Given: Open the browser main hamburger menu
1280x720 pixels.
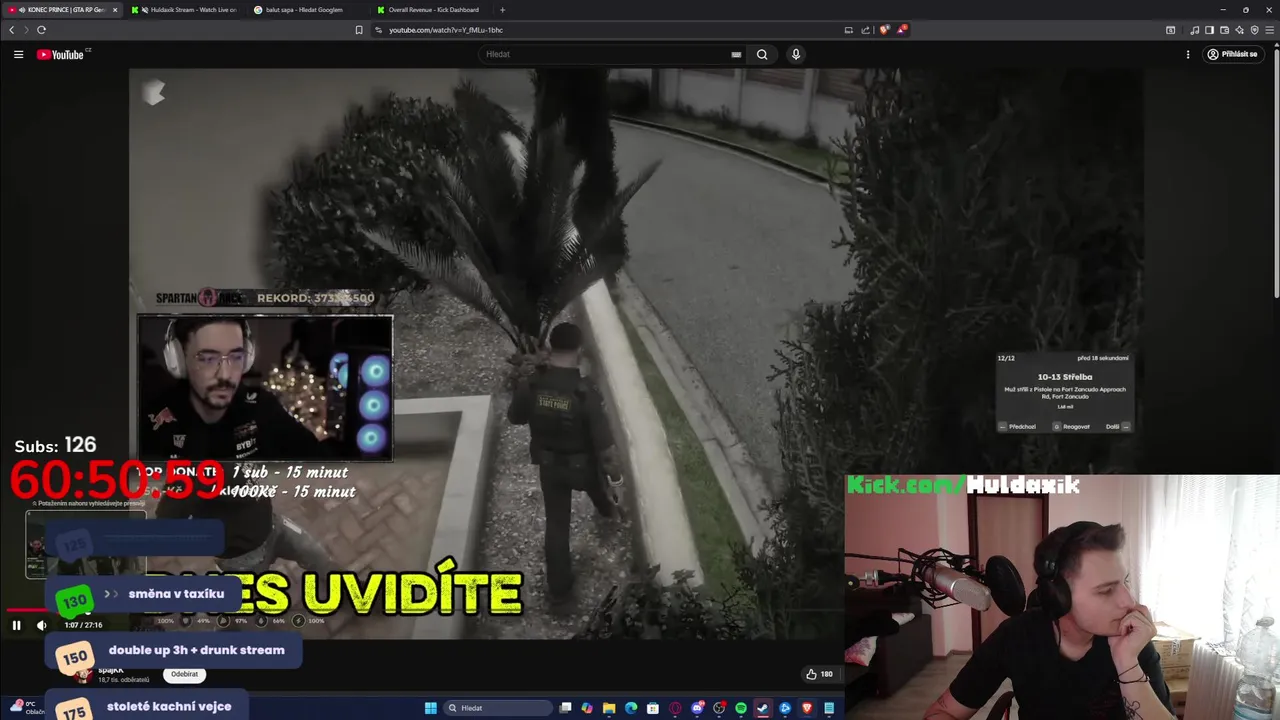Looking at the screenshot, I should [x=1270, y=30].
